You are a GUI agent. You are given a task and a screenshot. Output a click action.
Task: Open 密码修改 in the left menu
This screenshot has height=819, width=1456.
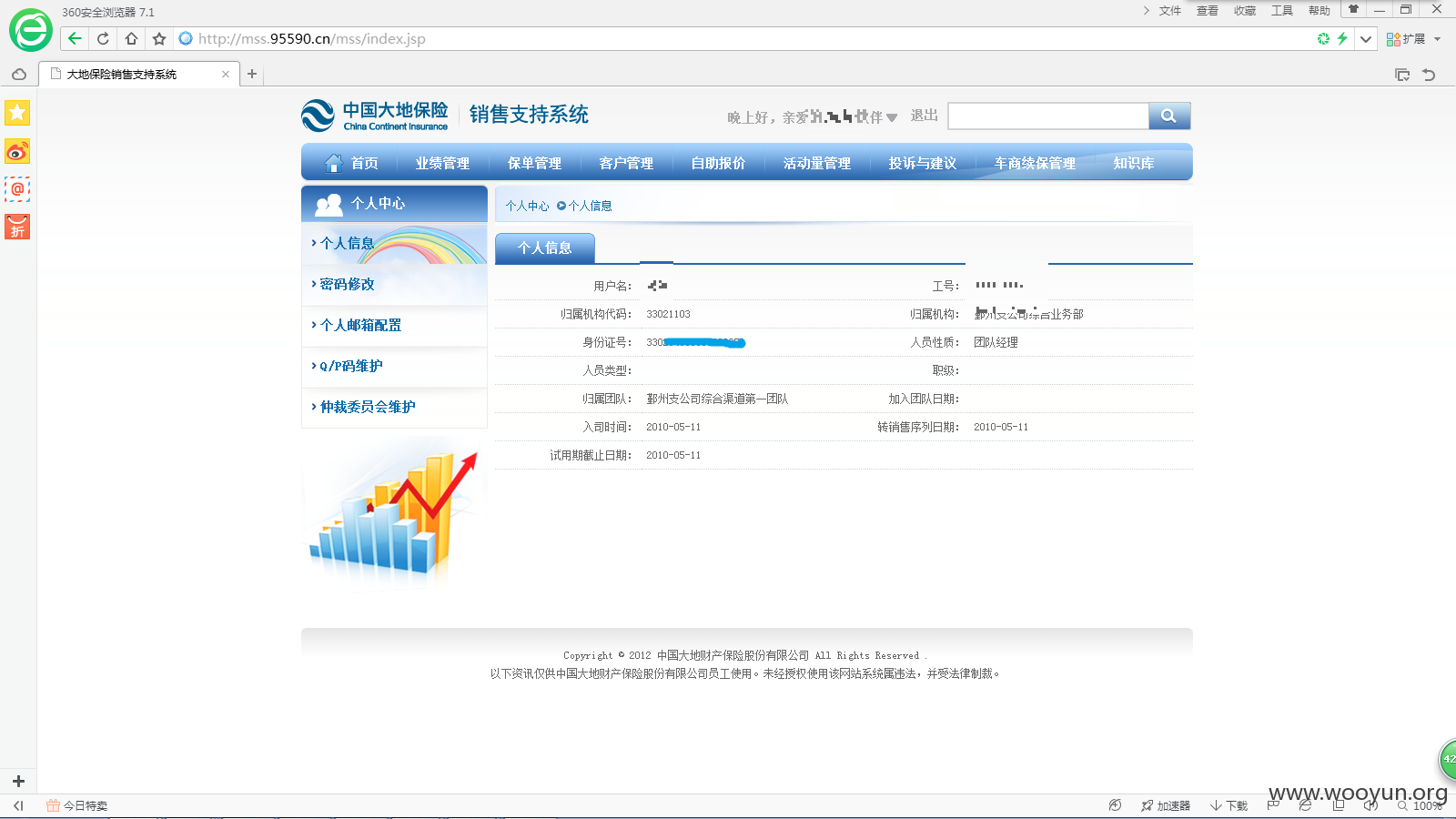348,284
